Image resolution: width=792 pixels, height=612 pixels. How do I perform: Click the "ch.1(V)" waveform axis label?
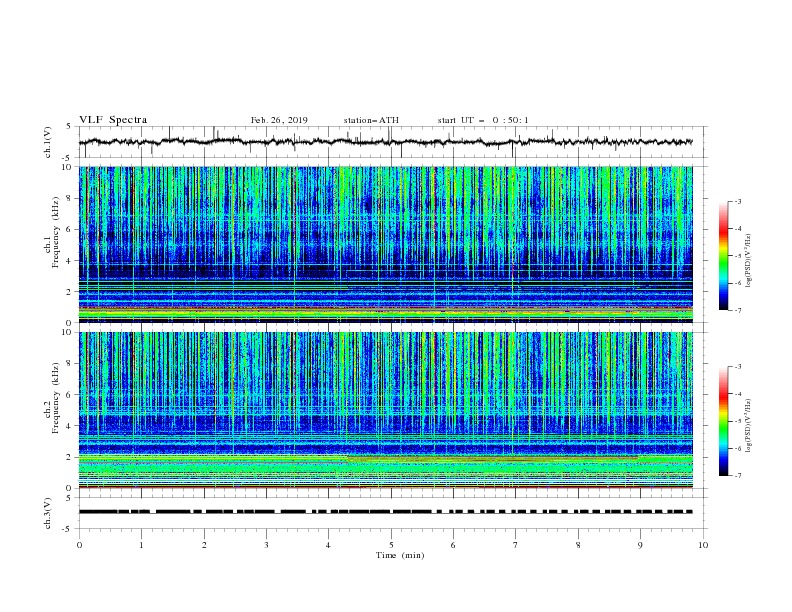(x=47, y=142)
